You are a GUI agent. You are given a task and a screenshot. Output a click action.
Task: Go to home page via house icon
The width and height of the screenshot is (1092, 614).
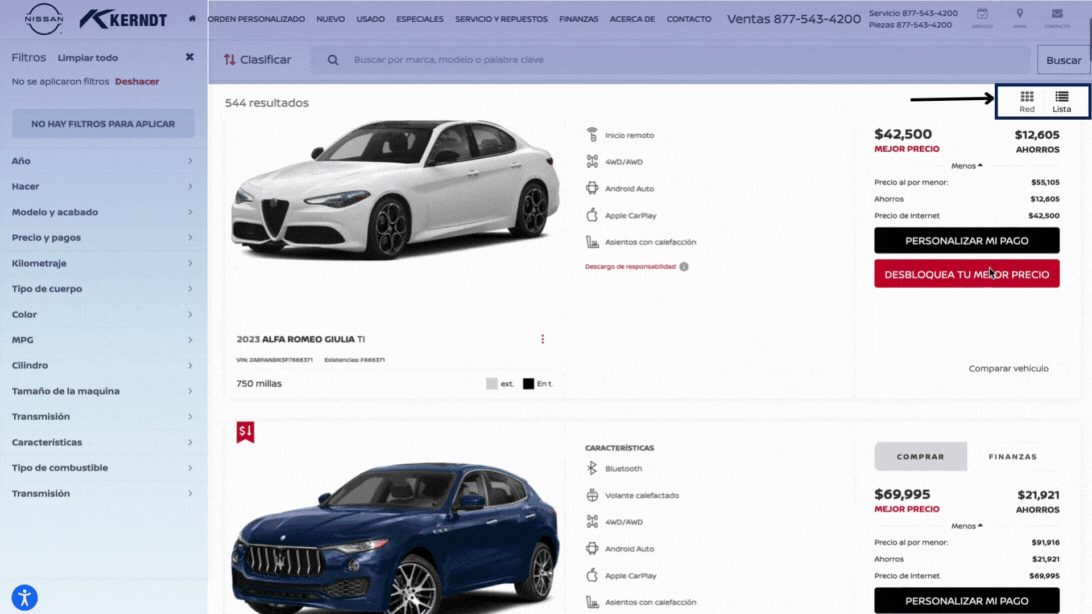point(192,19)
